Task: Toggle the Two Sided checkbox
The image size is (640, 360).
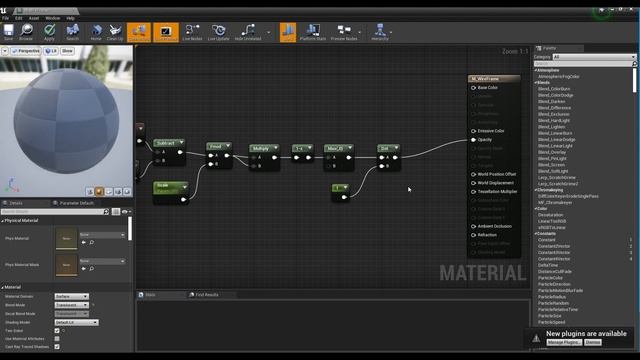Action: [x=57, y=331]
